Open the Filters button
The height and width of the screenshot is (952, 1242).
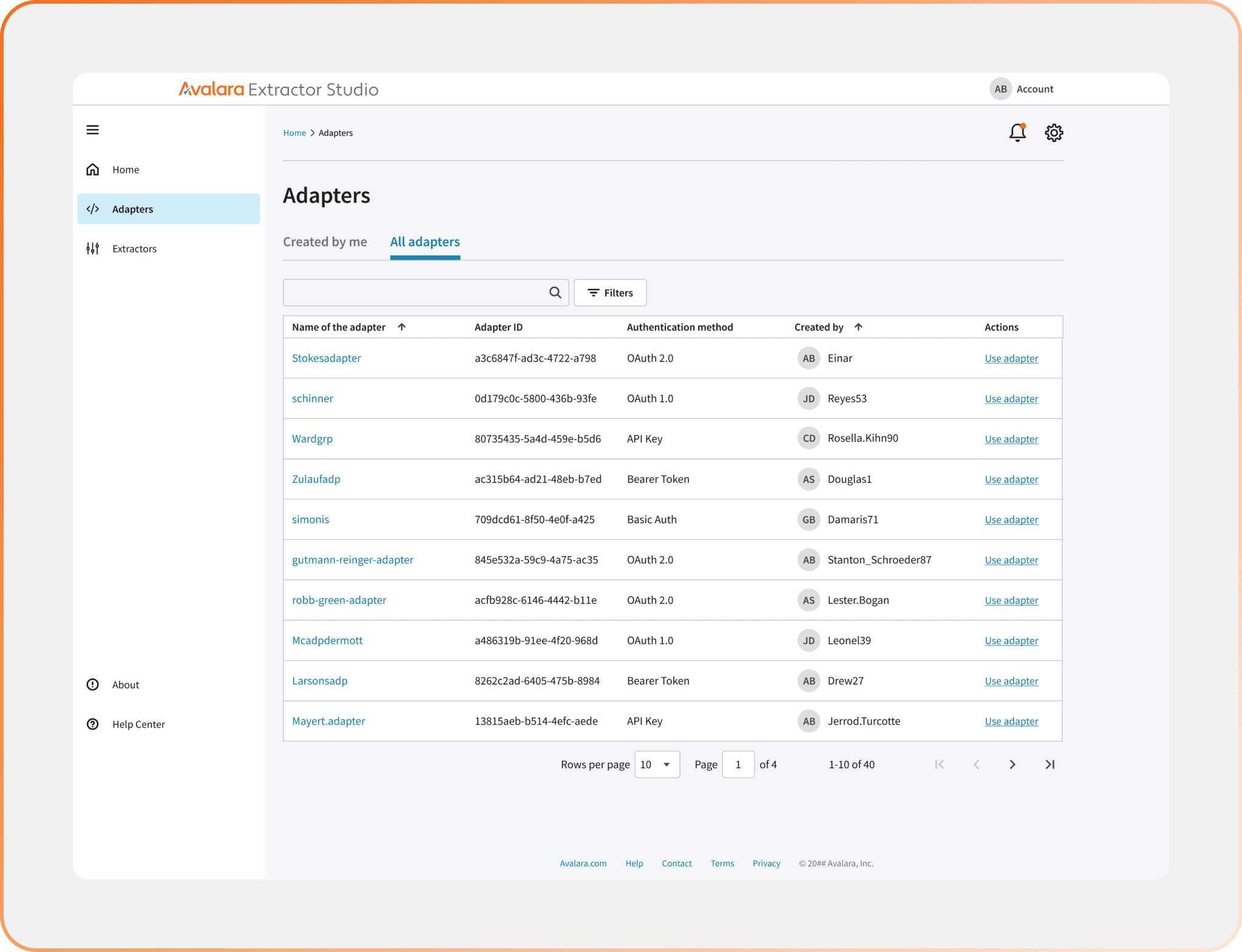click(610, 292)
